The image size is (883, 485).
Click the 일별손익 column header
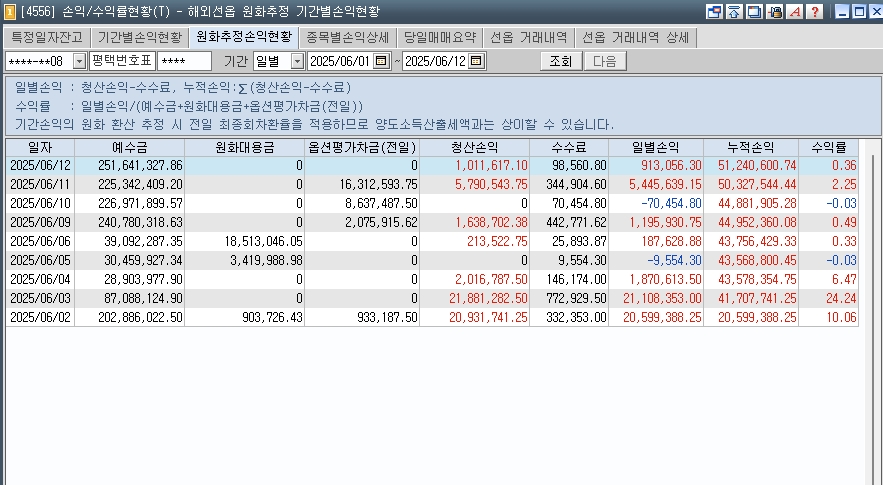click(x=655, y=148)
